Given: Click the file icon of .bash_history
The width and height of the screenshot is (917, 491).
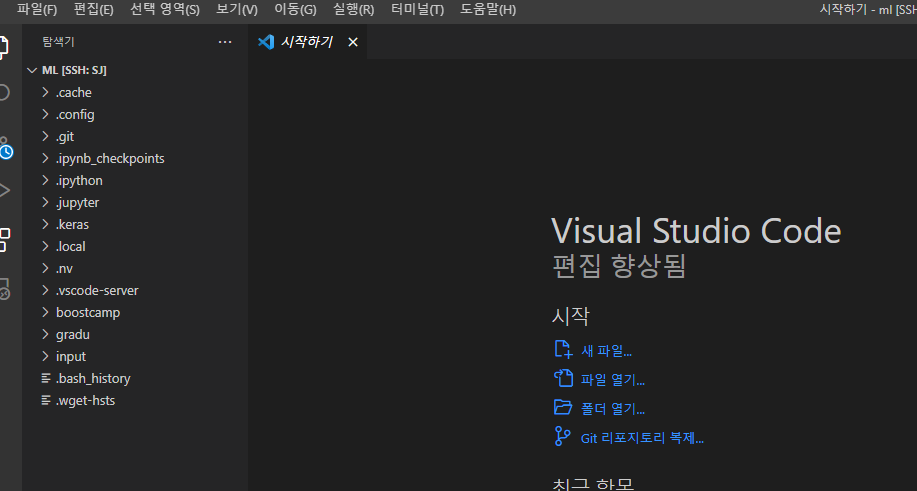Looking at the screenshot, I should click(46, 379).
